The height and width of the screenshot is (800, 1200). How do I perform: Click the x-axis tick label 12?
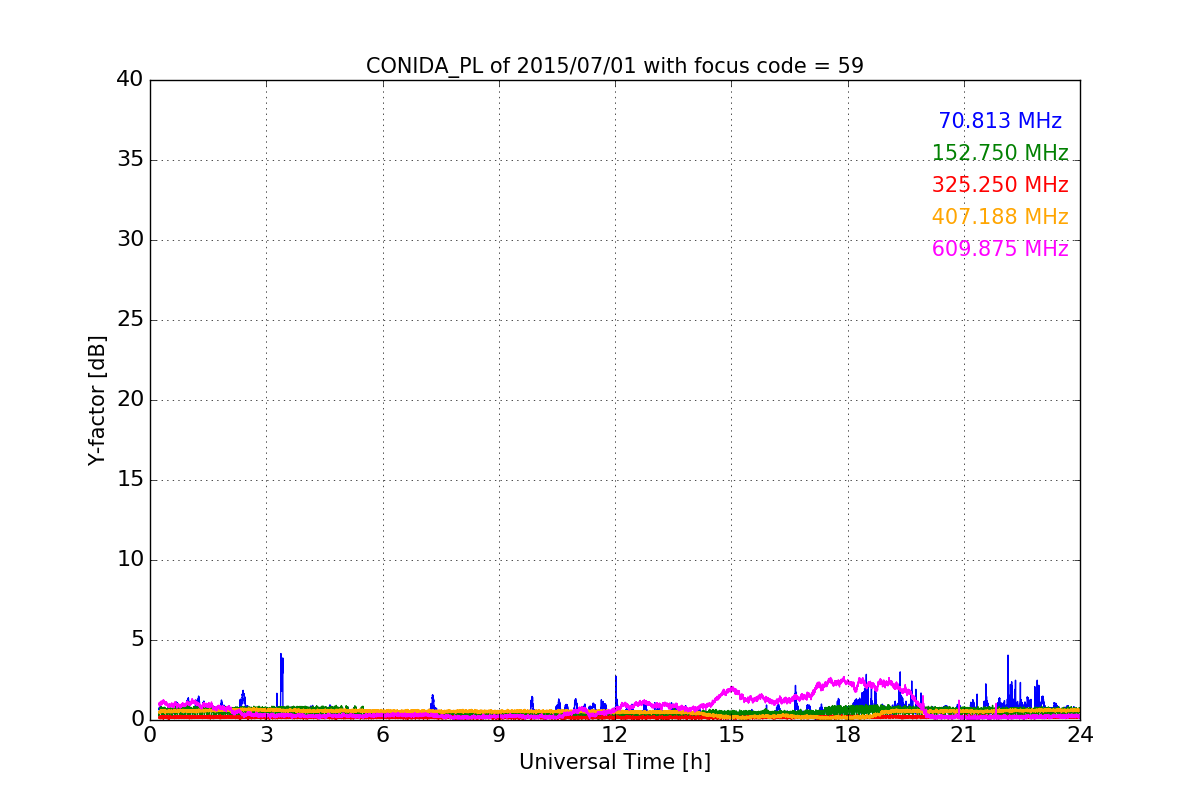pos(615,735)
